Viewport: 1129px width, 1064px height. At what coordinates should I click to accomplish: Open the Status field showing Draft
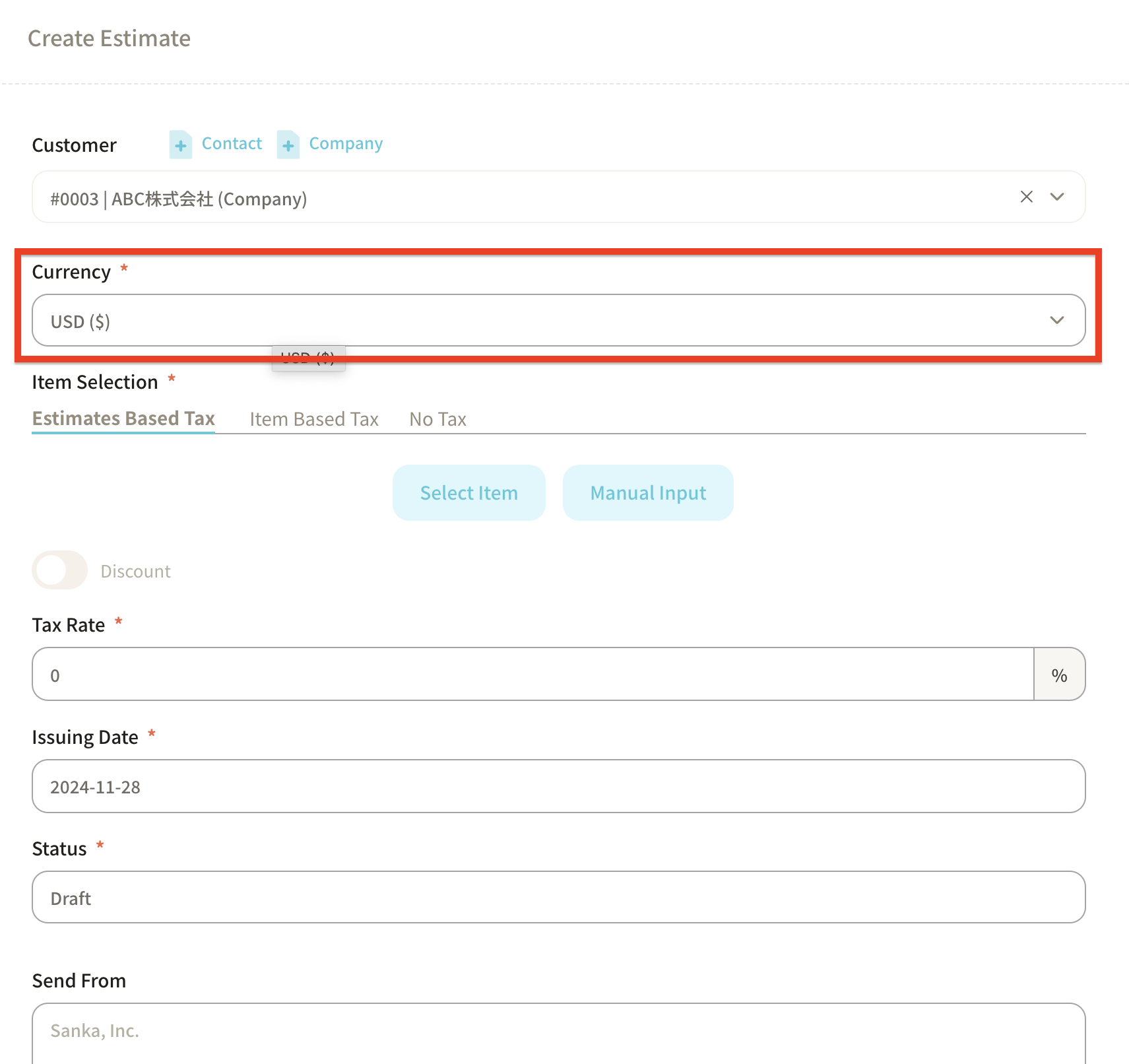point(558,898)
